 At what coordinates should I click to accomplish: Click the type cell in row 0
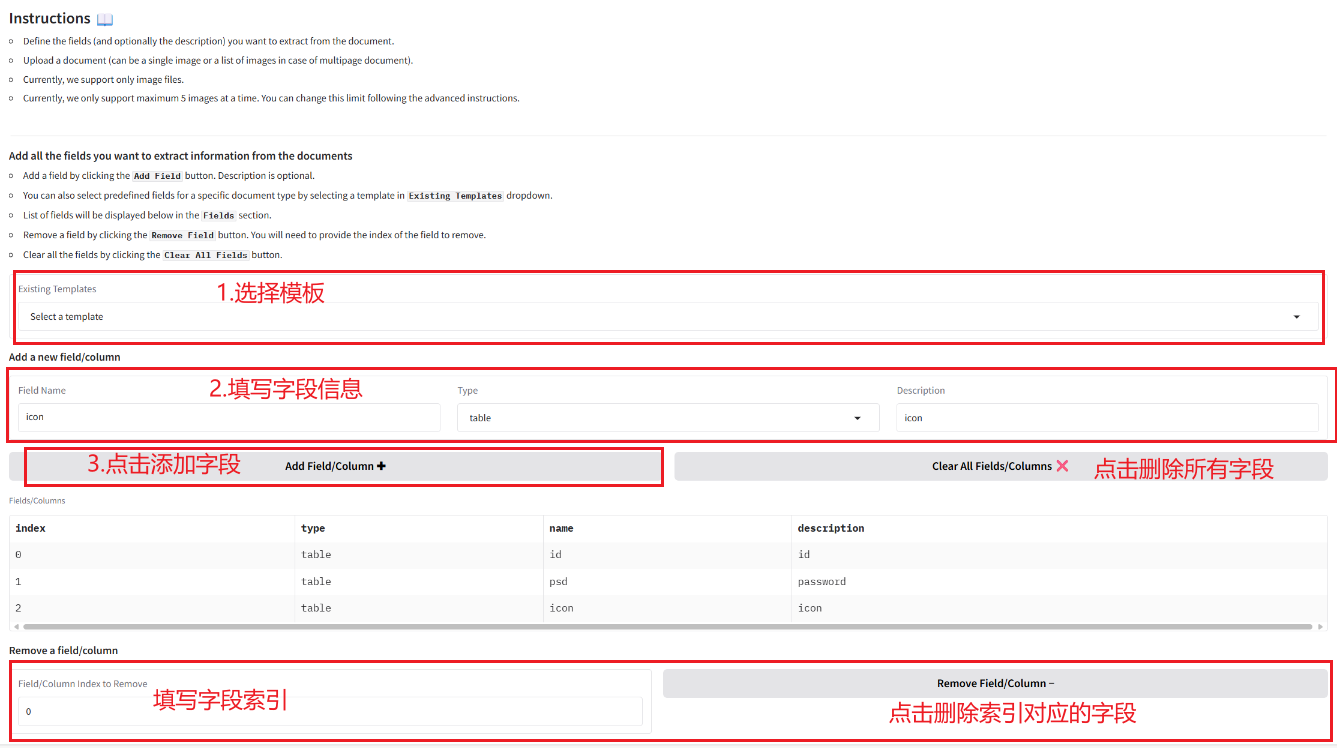pyautogui.click(x=316, y=554)
